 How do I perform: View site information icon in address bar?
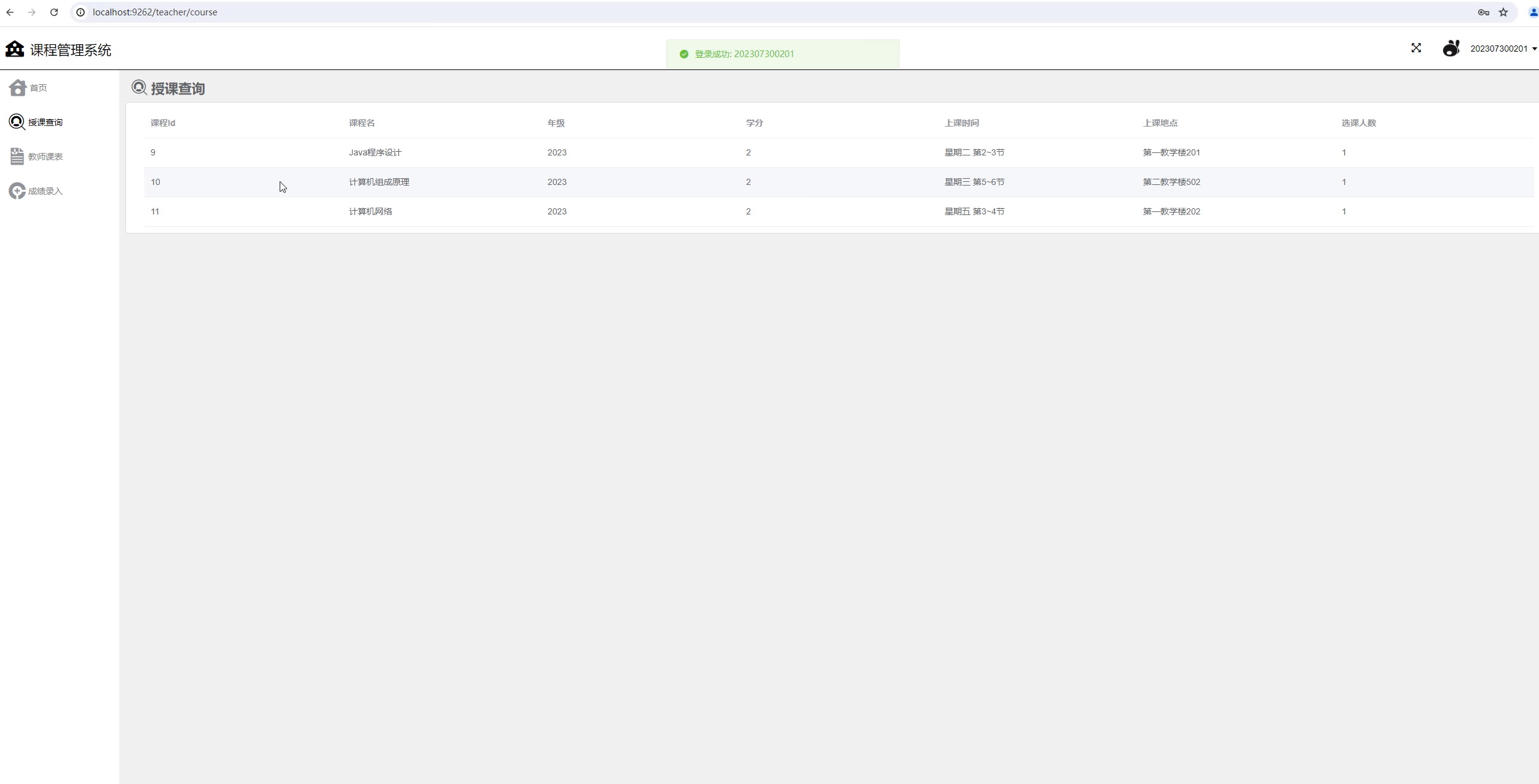81,12
